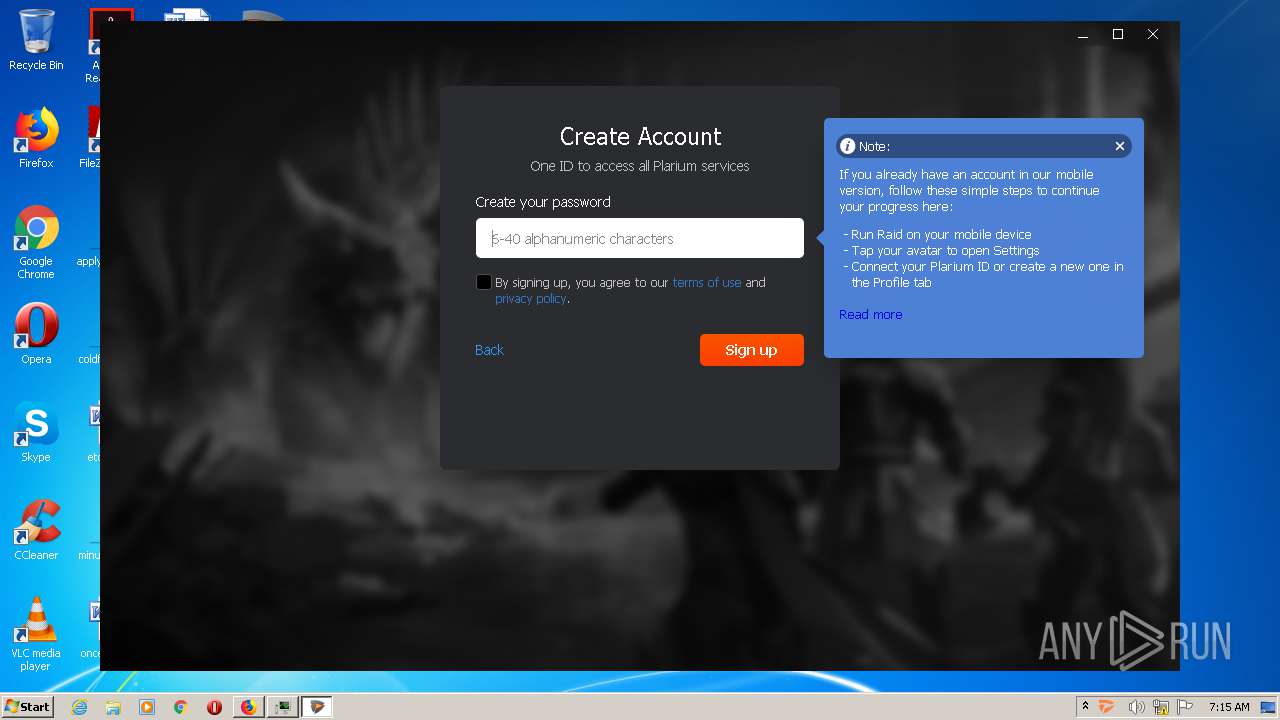Check the agree to terms checkbox
The image size is (1280, 720).
(484, 282)
